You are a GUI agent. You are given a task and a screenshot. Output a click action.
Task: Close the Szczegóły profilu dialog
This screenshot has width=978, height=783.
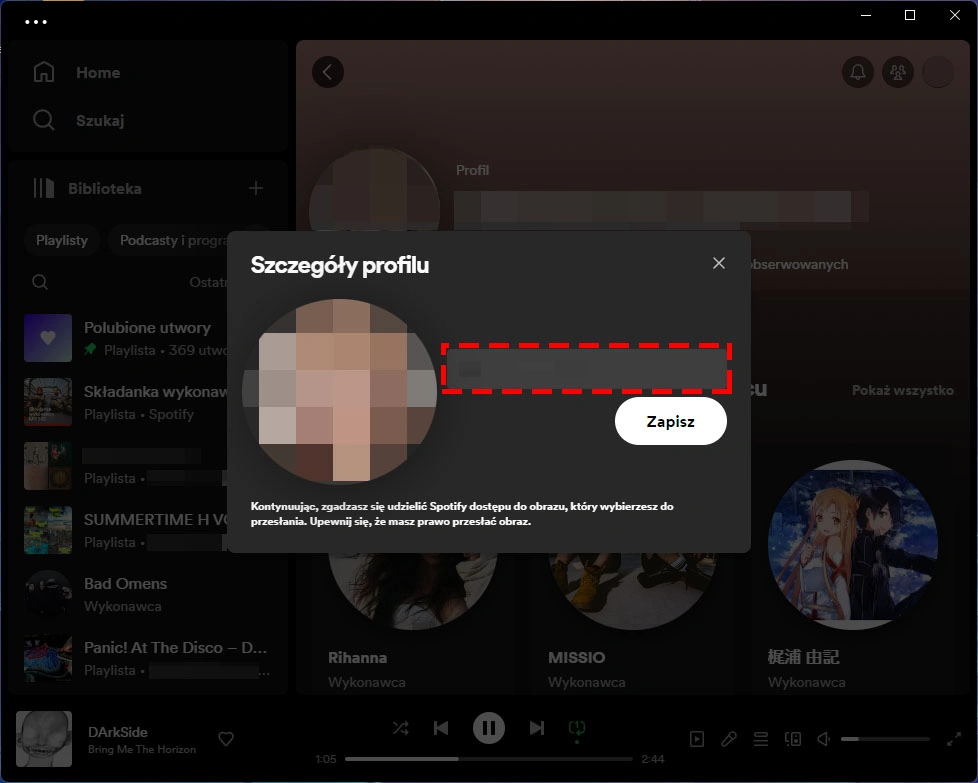(x=719, y=263)
